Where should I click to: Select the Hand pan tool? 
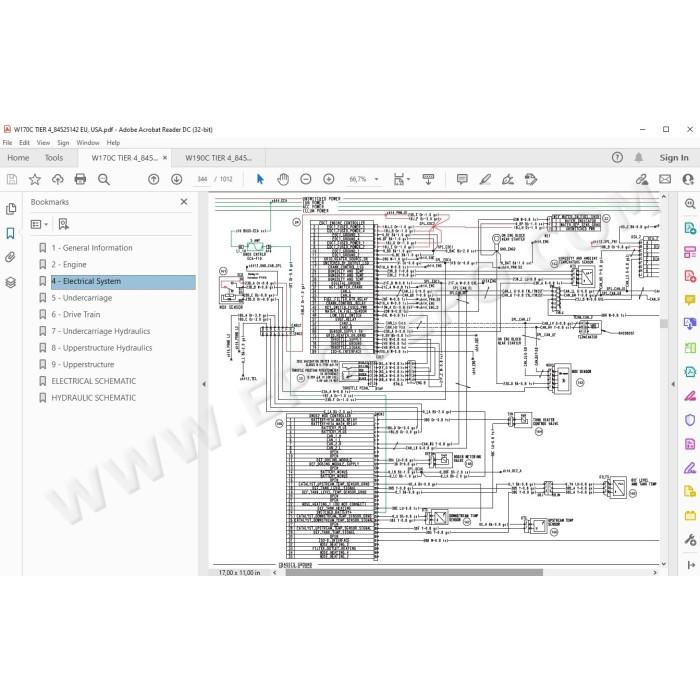click(x=283, y=179)
